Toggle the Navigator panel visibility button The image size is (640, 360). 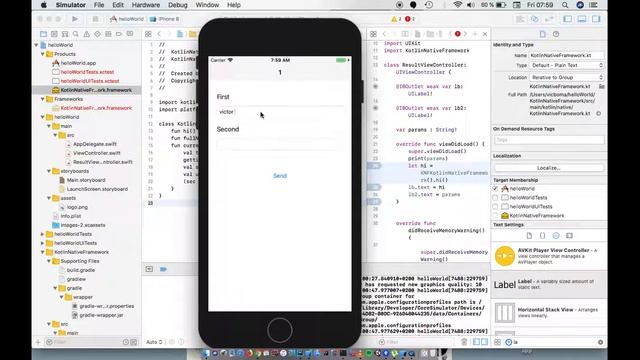point(568,19)
